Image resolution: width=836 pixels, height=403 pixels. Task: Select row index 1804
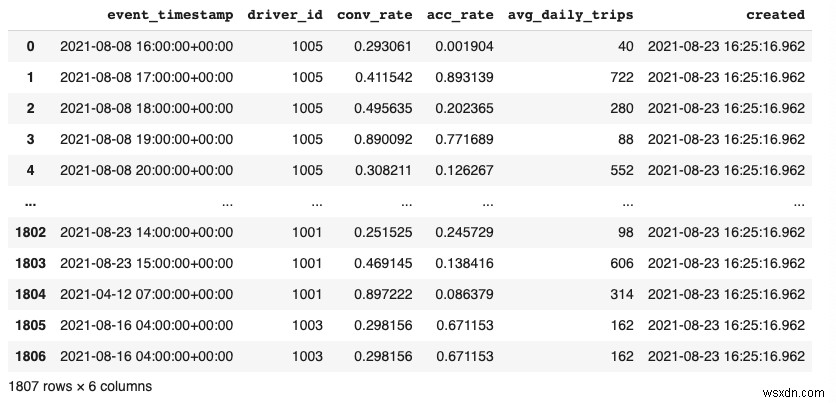[30, 294]
